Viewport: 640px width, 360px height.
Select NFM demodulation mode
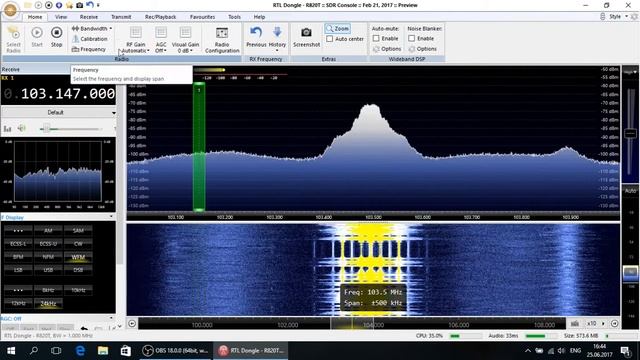point(48,257)
